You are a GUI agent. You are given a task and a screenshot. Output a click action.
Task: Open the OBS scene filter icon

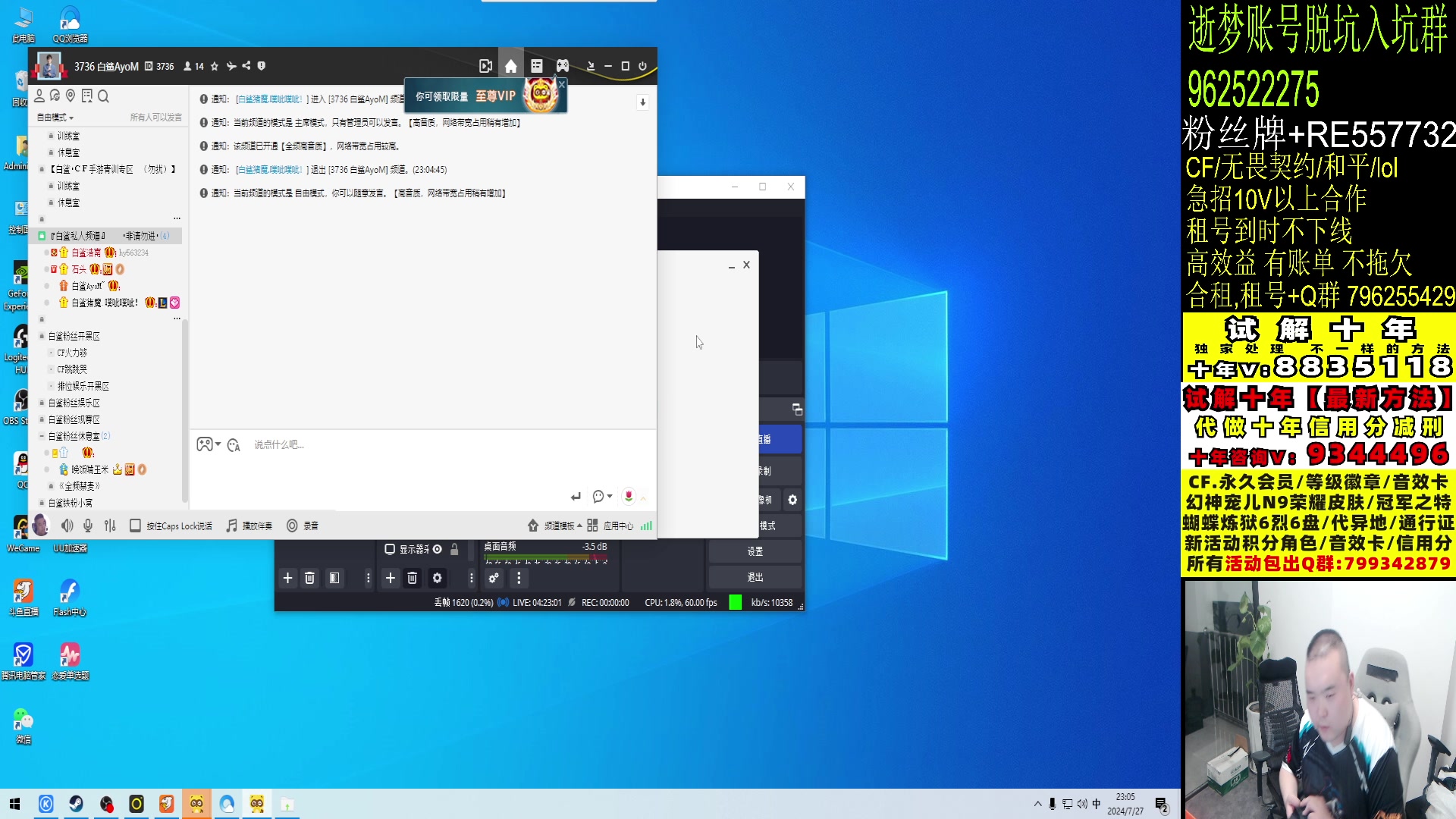tap(334, 578)
